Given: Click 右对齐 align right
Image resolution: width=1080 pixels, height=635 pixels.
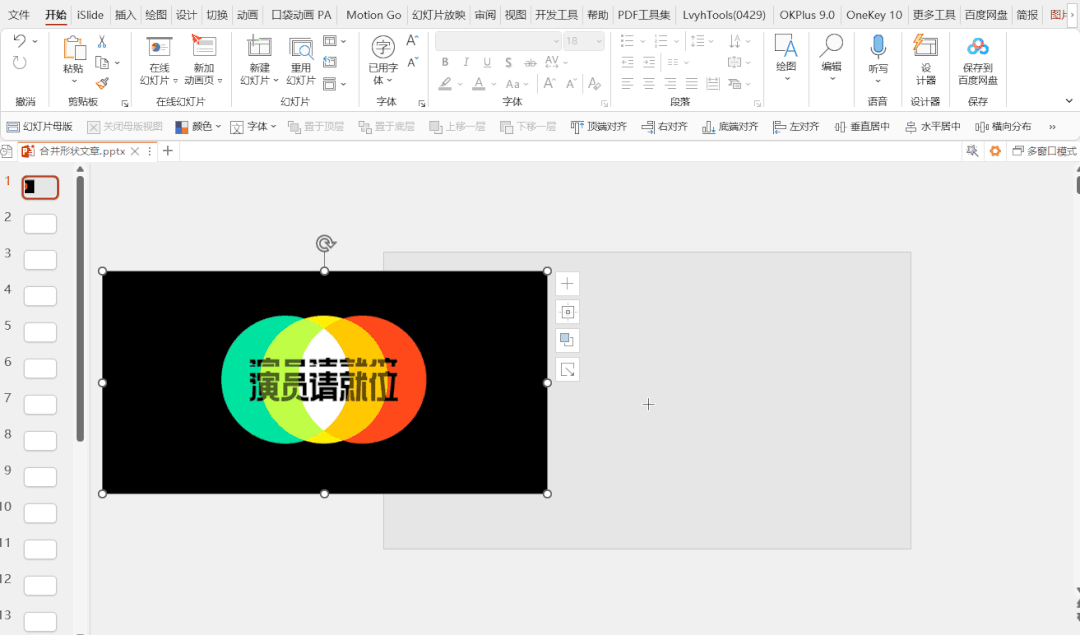Looking at the screenshot, I should tap(664, 127).
